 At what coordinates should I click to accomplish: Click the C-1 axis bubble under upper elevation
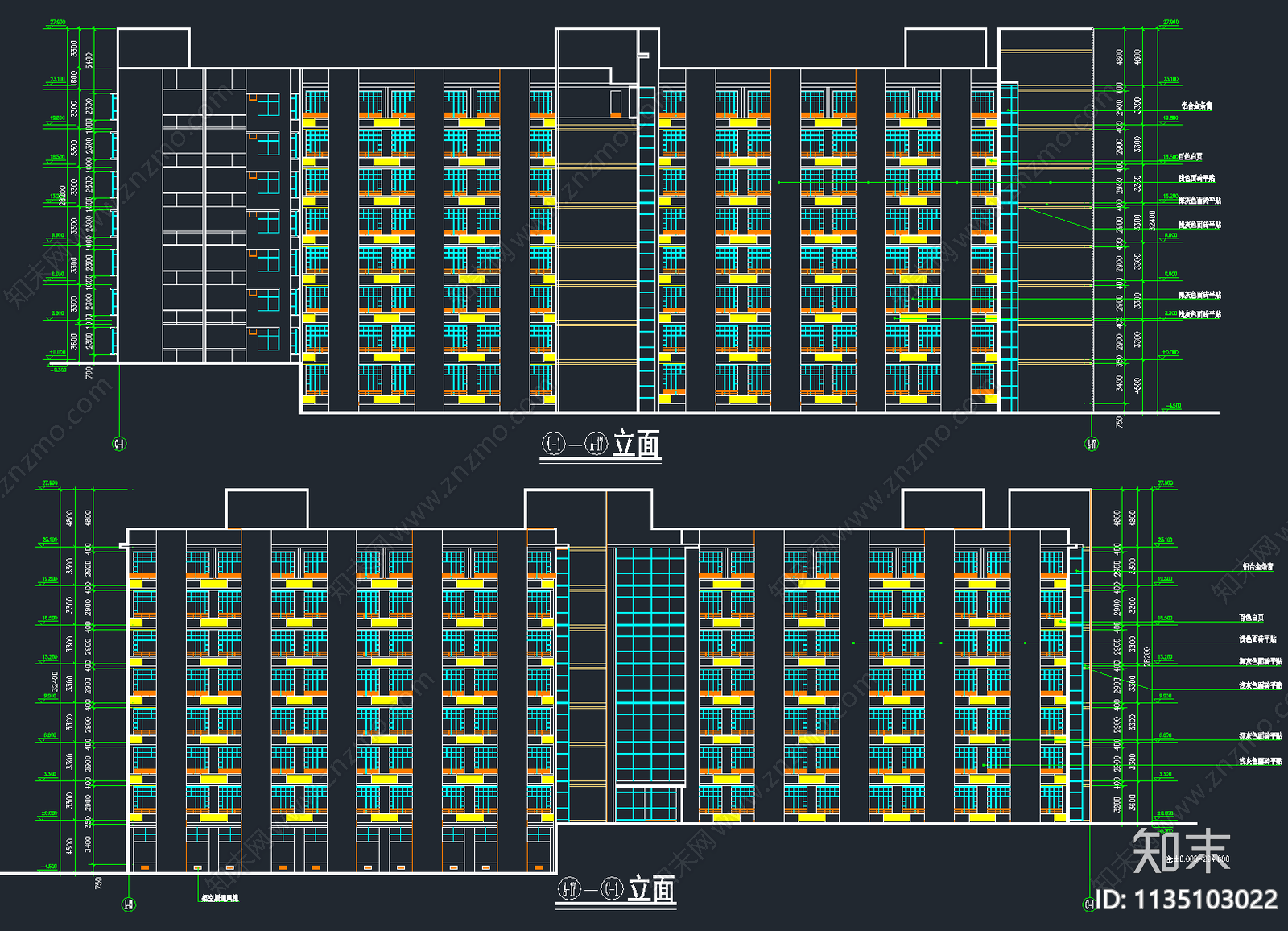click(119, 444)
